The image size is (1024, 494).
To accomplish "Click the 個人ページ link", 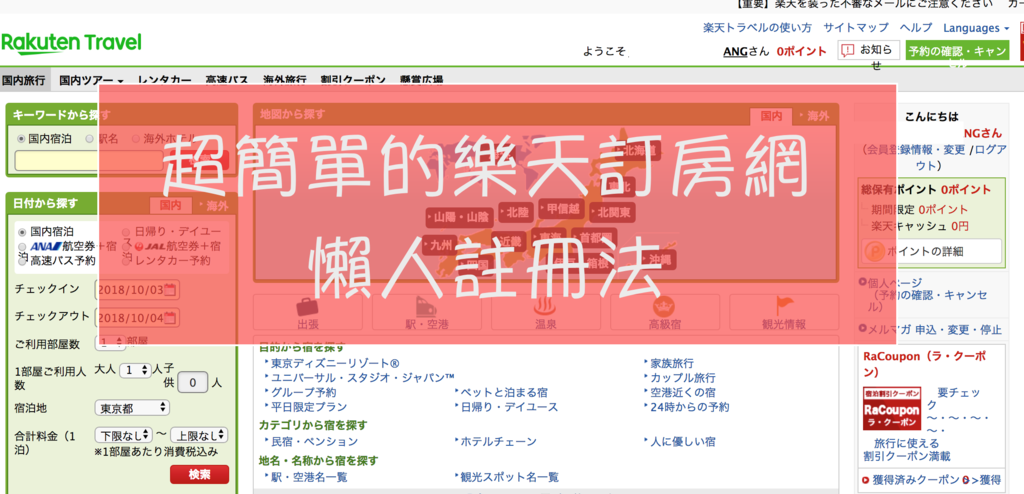I will point(895,282).
